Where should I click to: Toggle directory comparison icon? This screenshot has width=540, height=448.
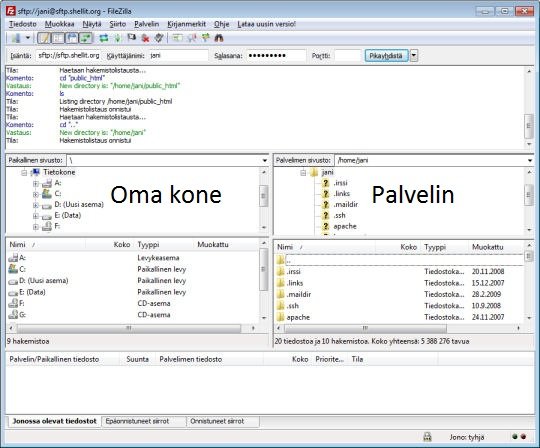click(x=191, y=38)
